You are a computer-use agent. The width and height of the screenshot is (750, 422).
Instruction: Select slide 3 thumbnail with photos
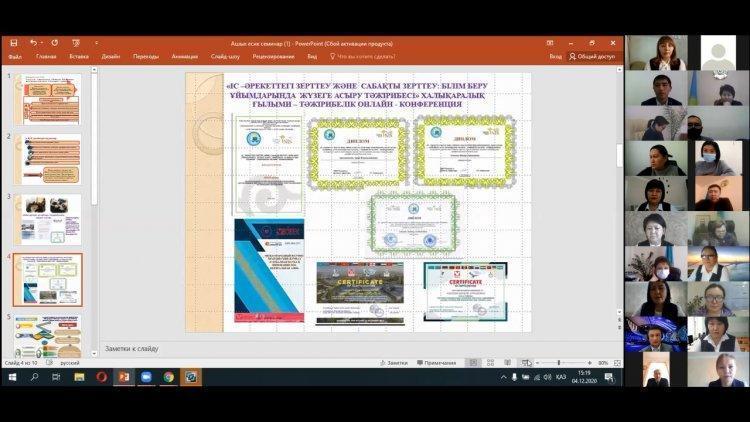(47, 220)
